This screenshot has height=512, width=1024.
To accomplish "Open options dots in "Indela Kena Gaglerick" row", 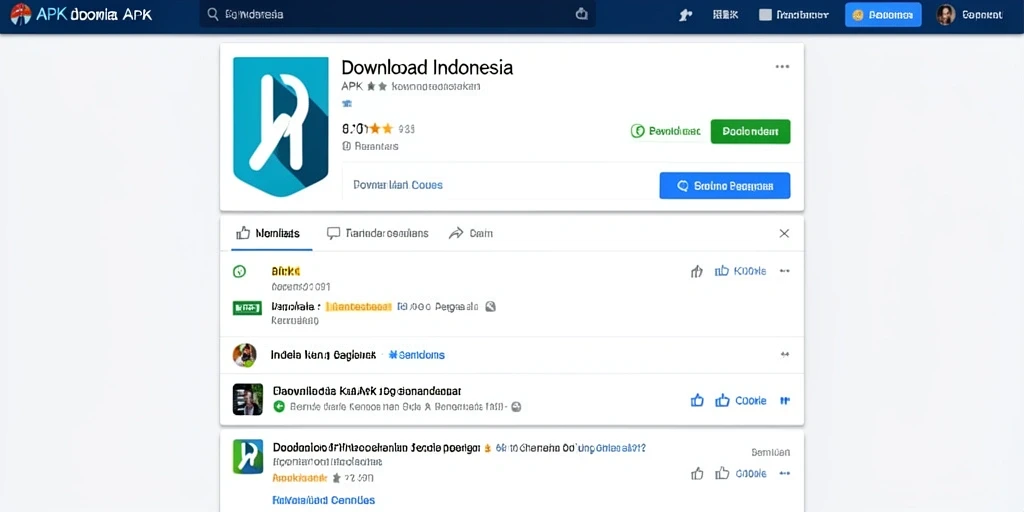I will [785, 355].
